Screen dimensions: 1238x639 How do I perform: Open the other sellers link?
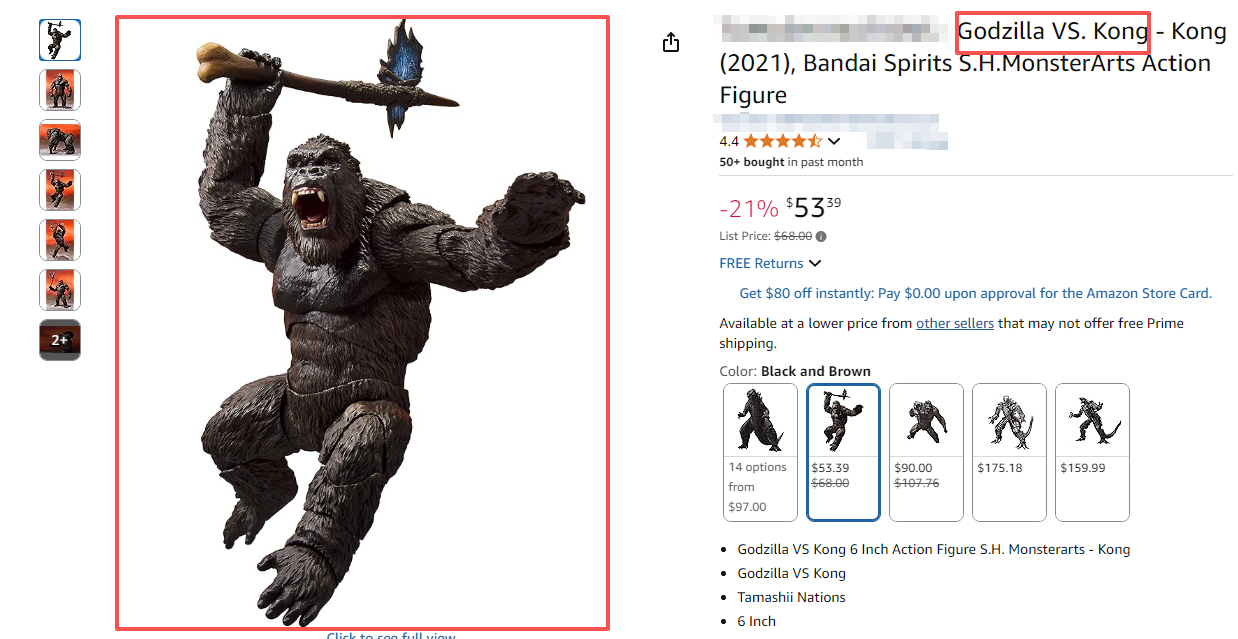tap(955, 323)
